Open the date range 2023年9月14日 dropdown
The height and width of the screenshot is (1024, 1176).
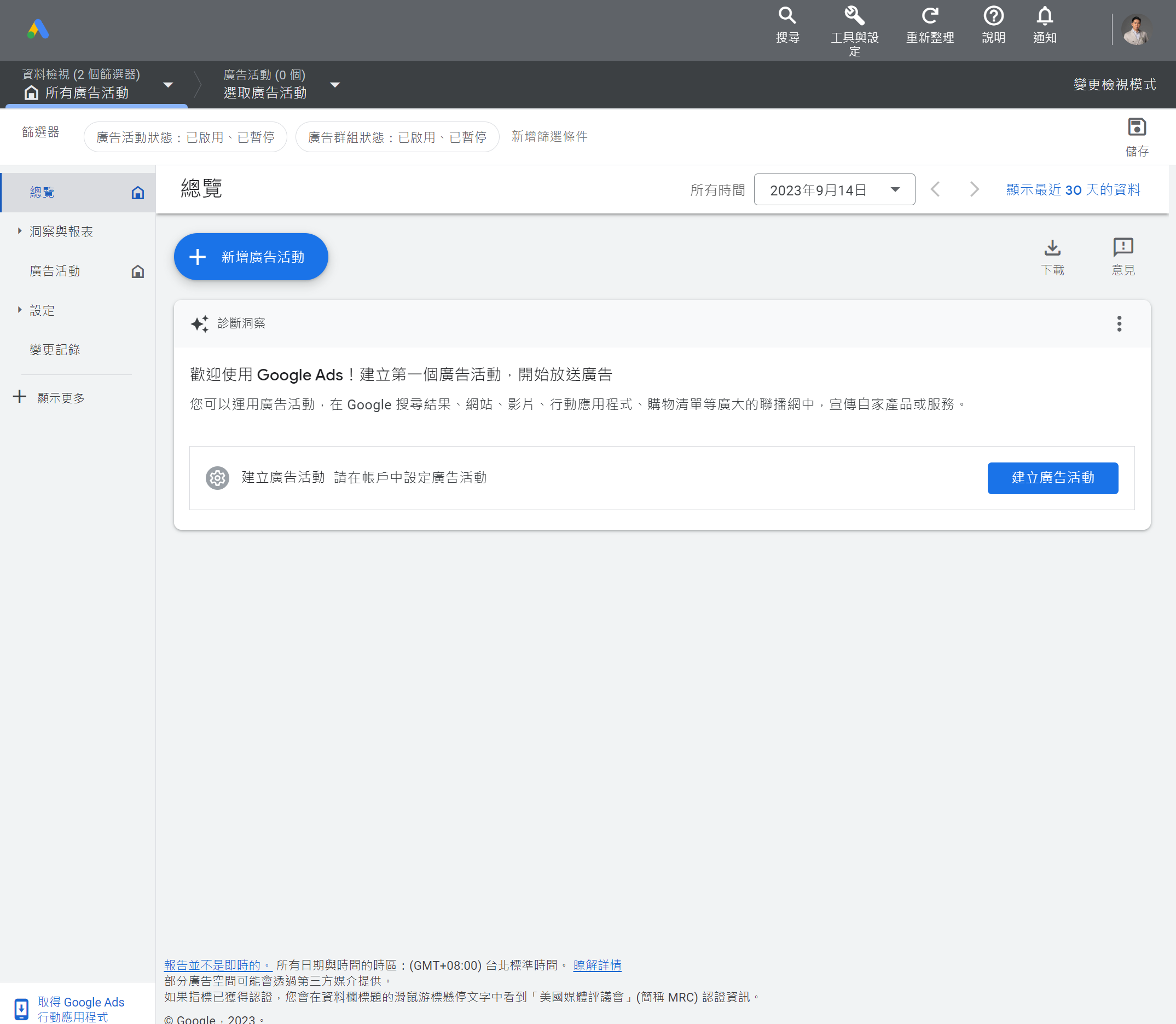point(834,190)
